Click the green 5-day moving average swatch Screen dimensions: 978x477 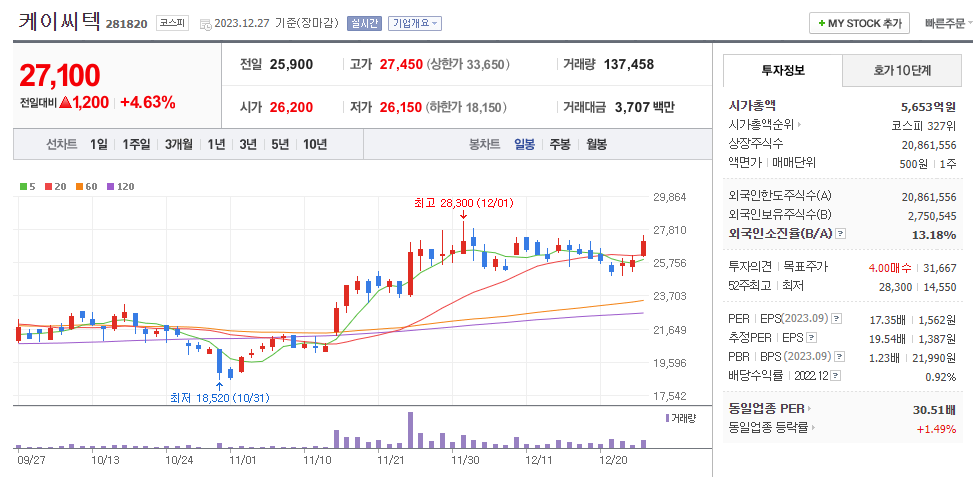(23, 186)
